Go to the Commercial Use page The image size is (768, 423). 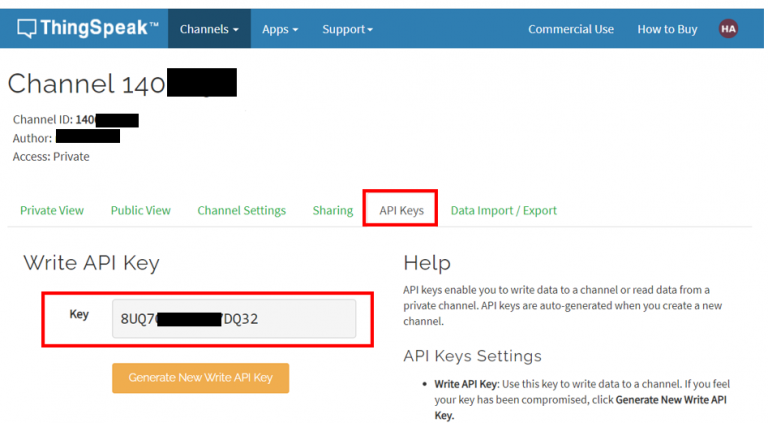(571, 29)
